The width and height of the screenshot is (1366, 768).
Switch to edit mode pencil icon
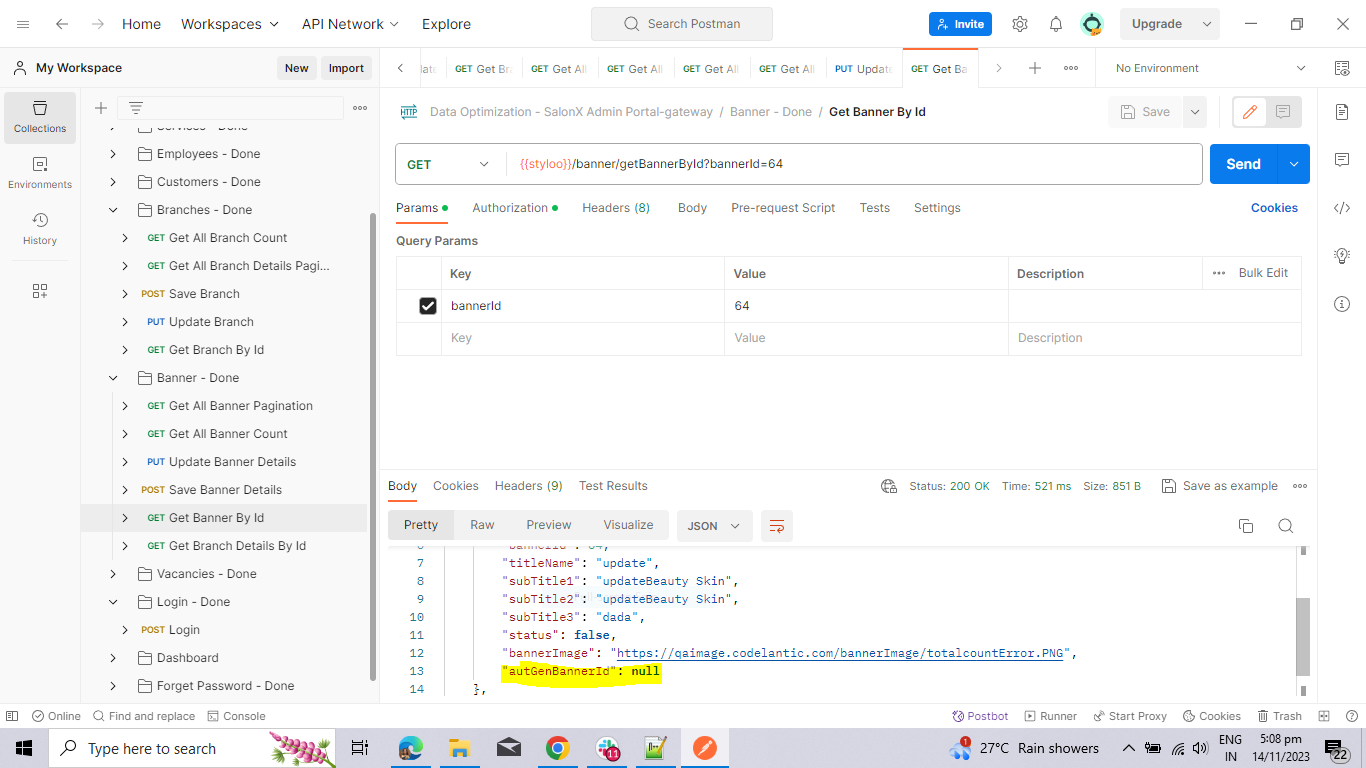(x=1249, y=112)
